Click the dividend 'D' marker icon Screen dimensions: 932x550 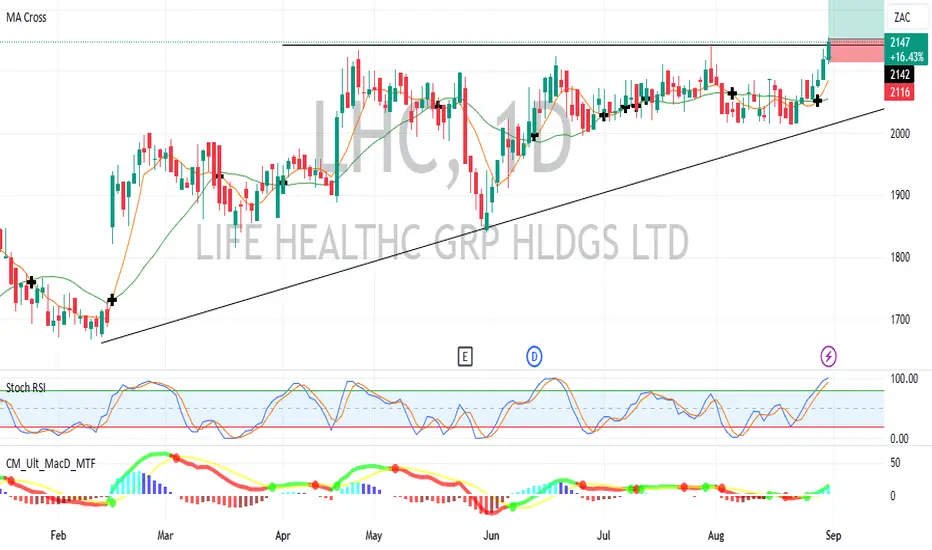534,357
